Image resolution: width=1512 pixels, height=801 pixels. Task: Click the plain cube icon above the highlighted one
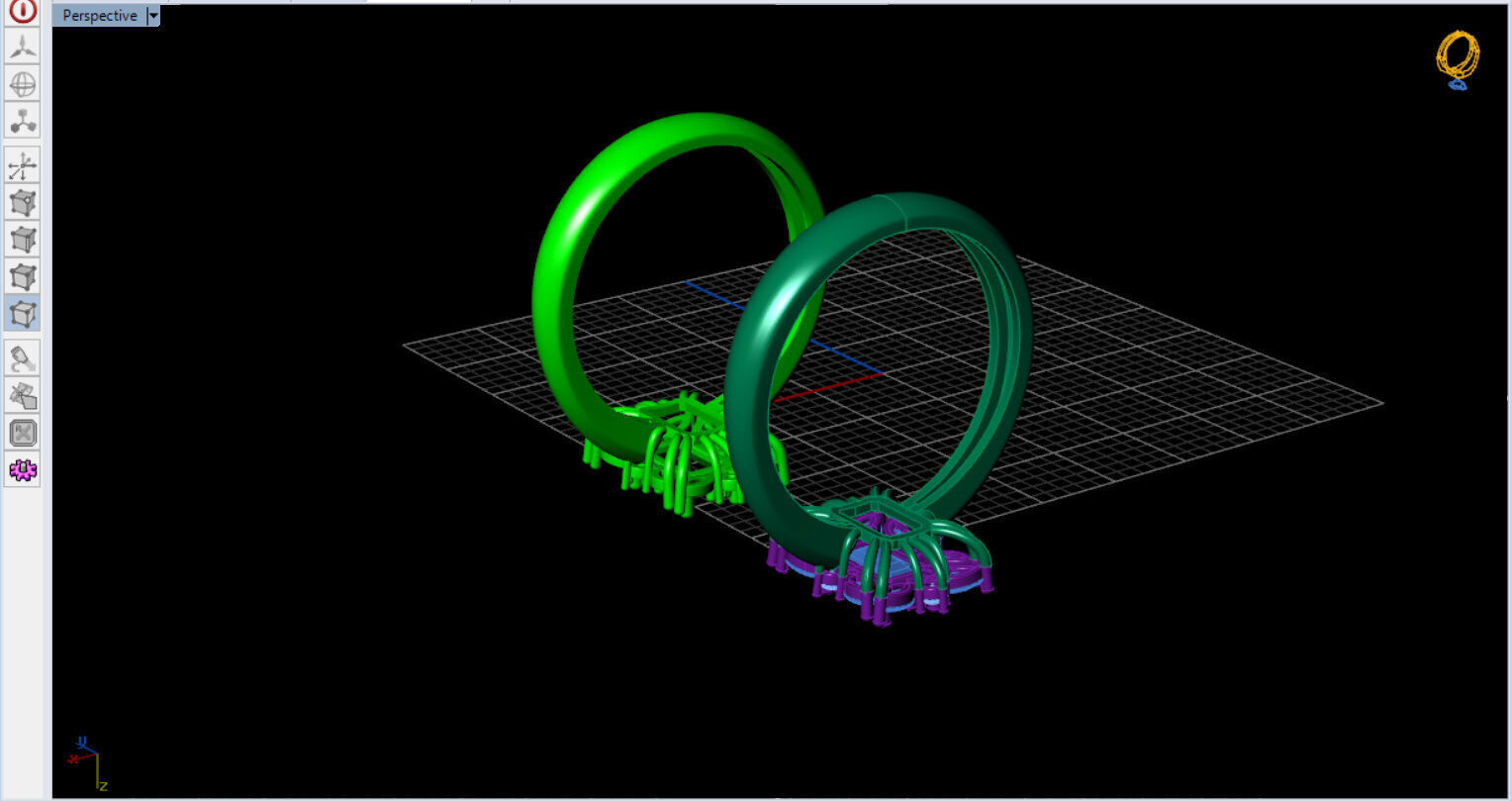coord(23,275)
